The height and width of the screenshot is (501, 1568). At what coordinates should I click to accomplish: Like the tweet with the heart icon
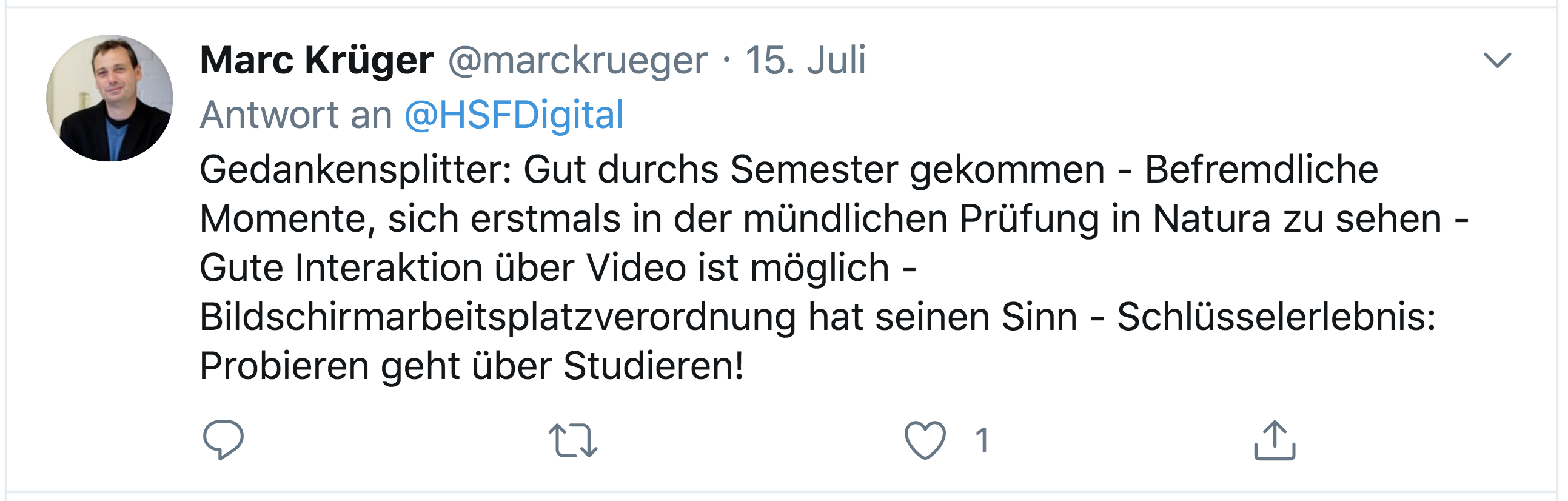coord(925,440)
